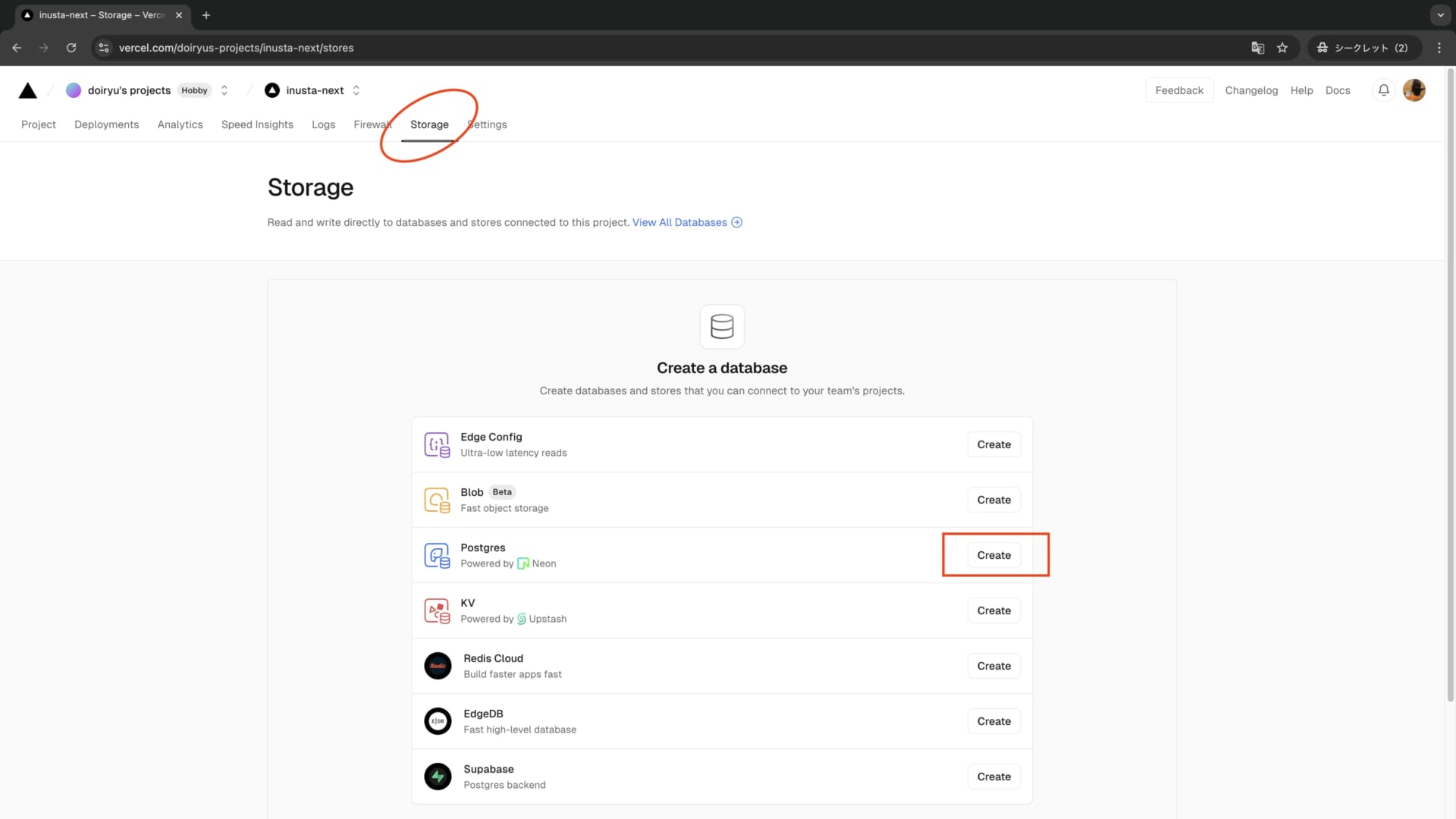The width and height of the screenshot is (1456, 819).
Task: Click the 'Build faster apps fast' text
Action: click(x=513, y=674)
